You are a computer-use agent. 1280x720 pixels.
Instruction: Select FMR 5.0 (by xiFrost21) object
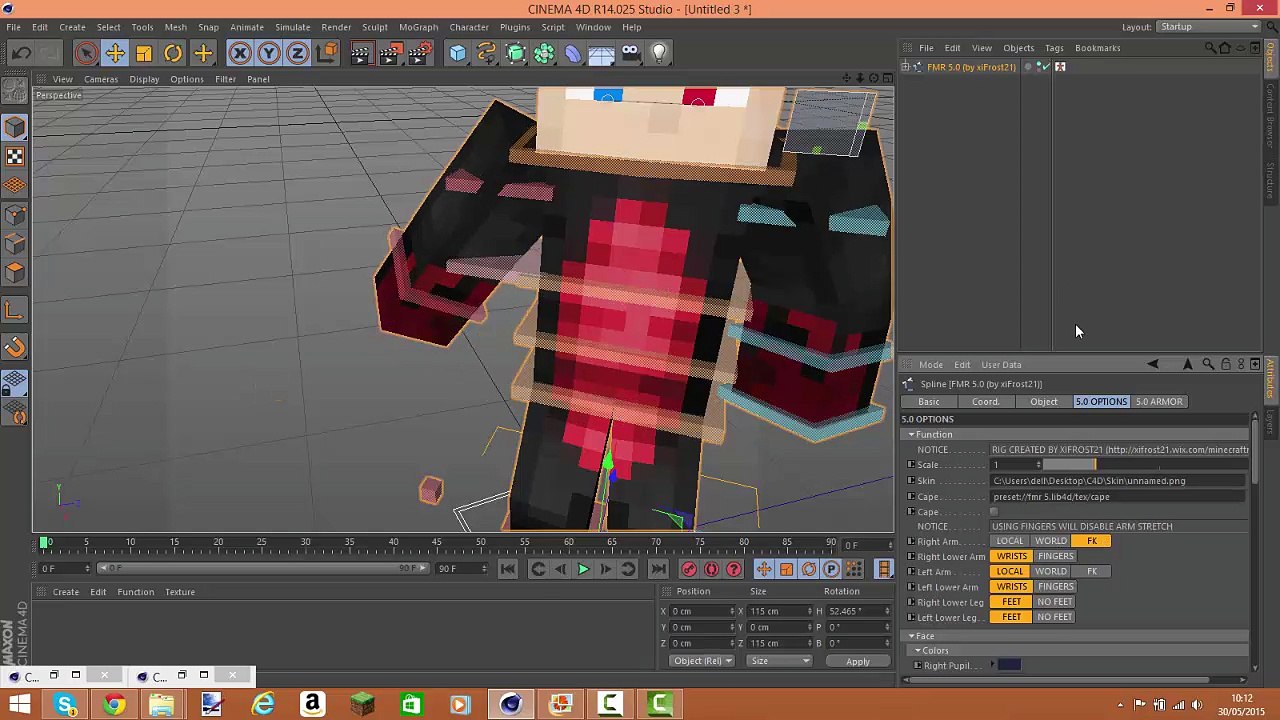[x=971, y=67]
